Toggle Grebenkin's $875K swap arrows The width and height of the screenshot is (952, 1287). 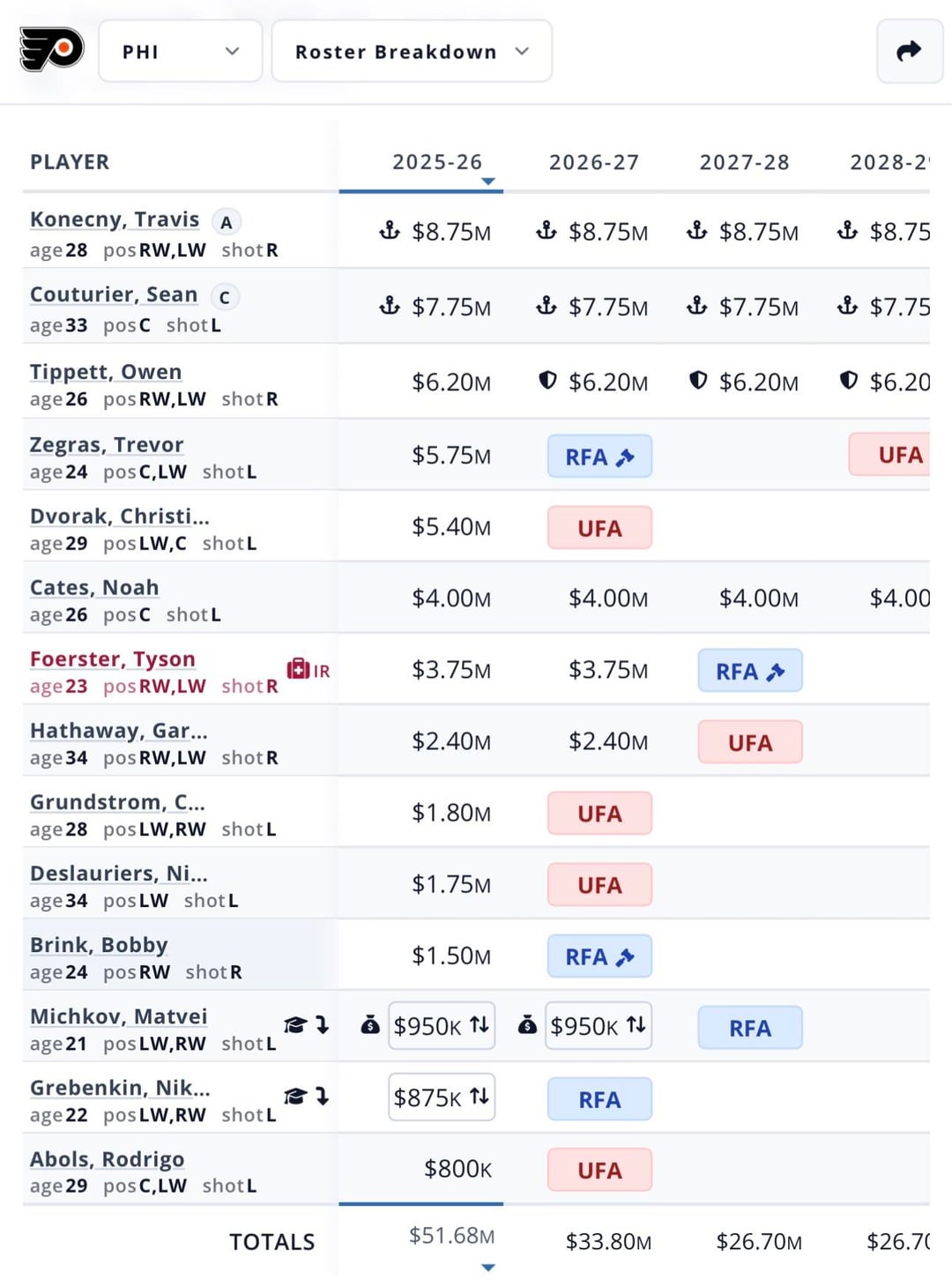tap(479, 1097)
